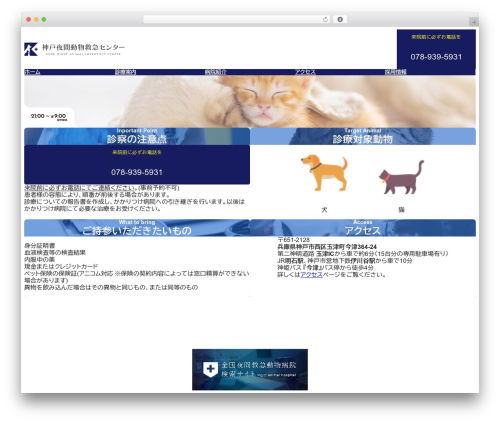The image size is (500, 423).
Task: Click the 神戸夜間動物救急センター logo
Action: pos(74,49)
